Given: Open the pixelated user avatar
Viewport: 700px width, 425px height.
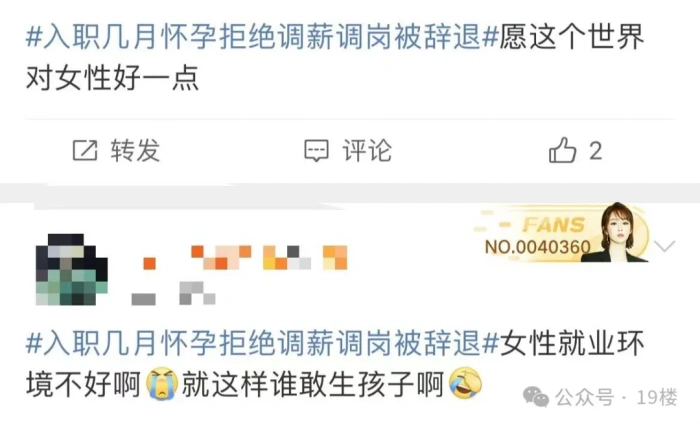Looking at the screenshot, I should (x=71, y=269).
